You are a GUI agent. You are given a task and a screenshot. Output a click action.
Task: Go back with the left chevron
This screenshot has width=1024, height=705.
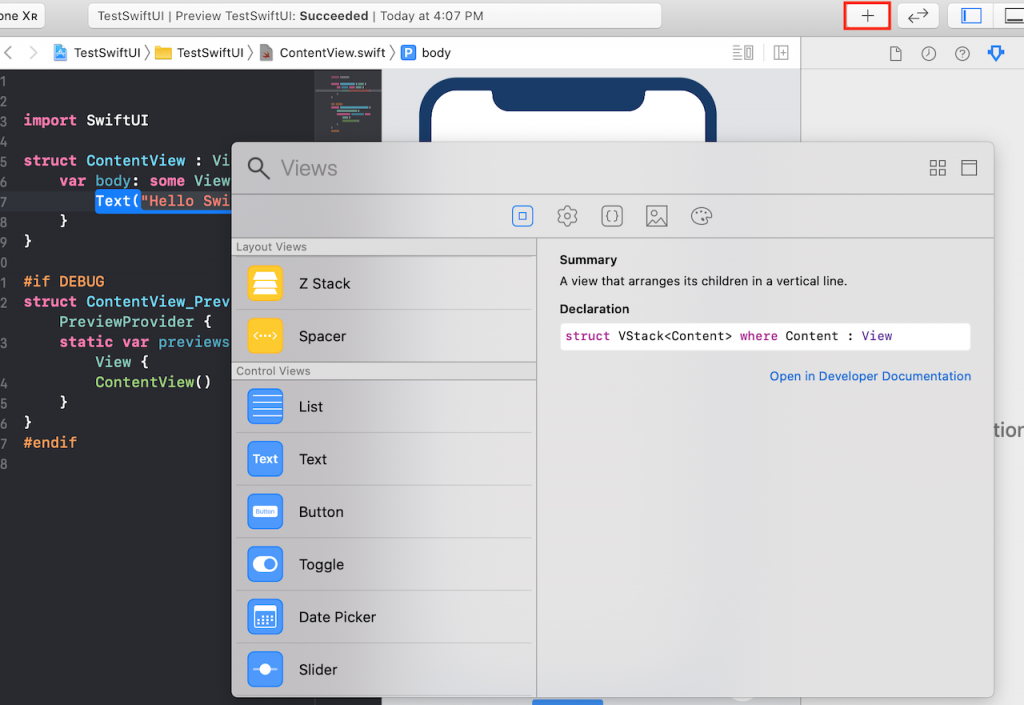tap(8, 53)
